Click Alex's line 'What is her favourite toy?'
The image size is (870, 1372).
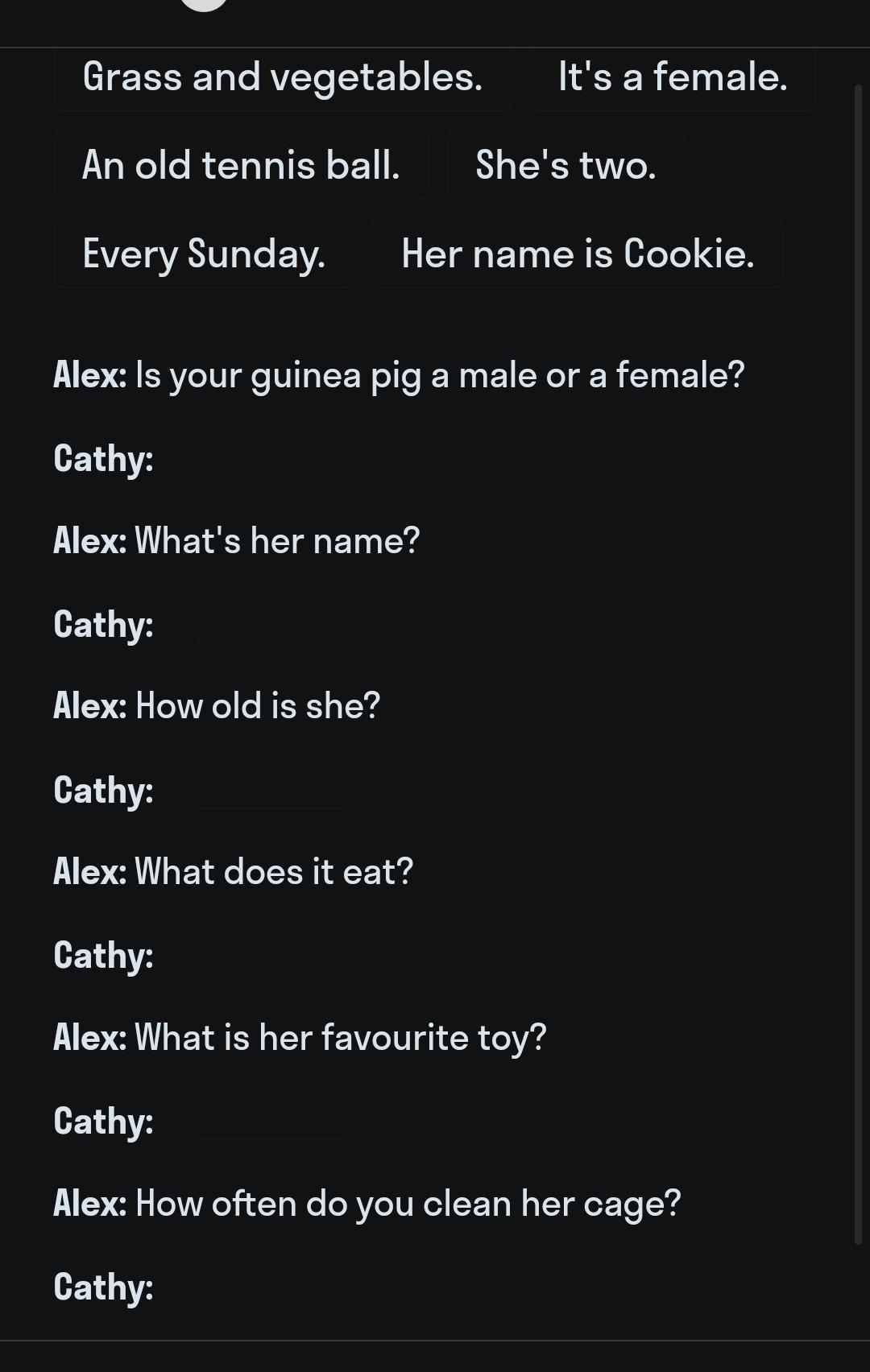click(x=300, y=1038)
